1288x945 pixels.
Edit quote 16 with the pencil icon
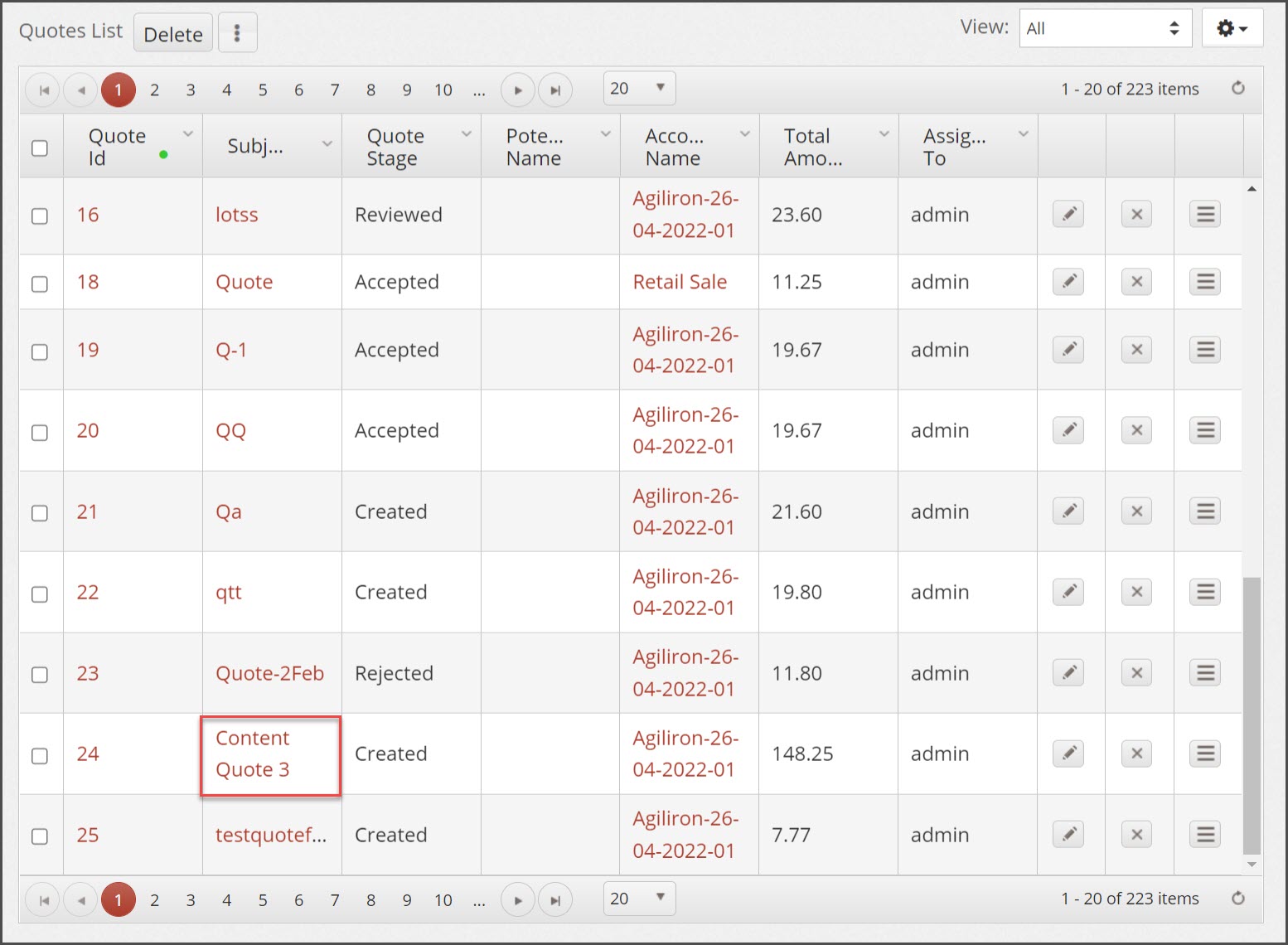1068,215
